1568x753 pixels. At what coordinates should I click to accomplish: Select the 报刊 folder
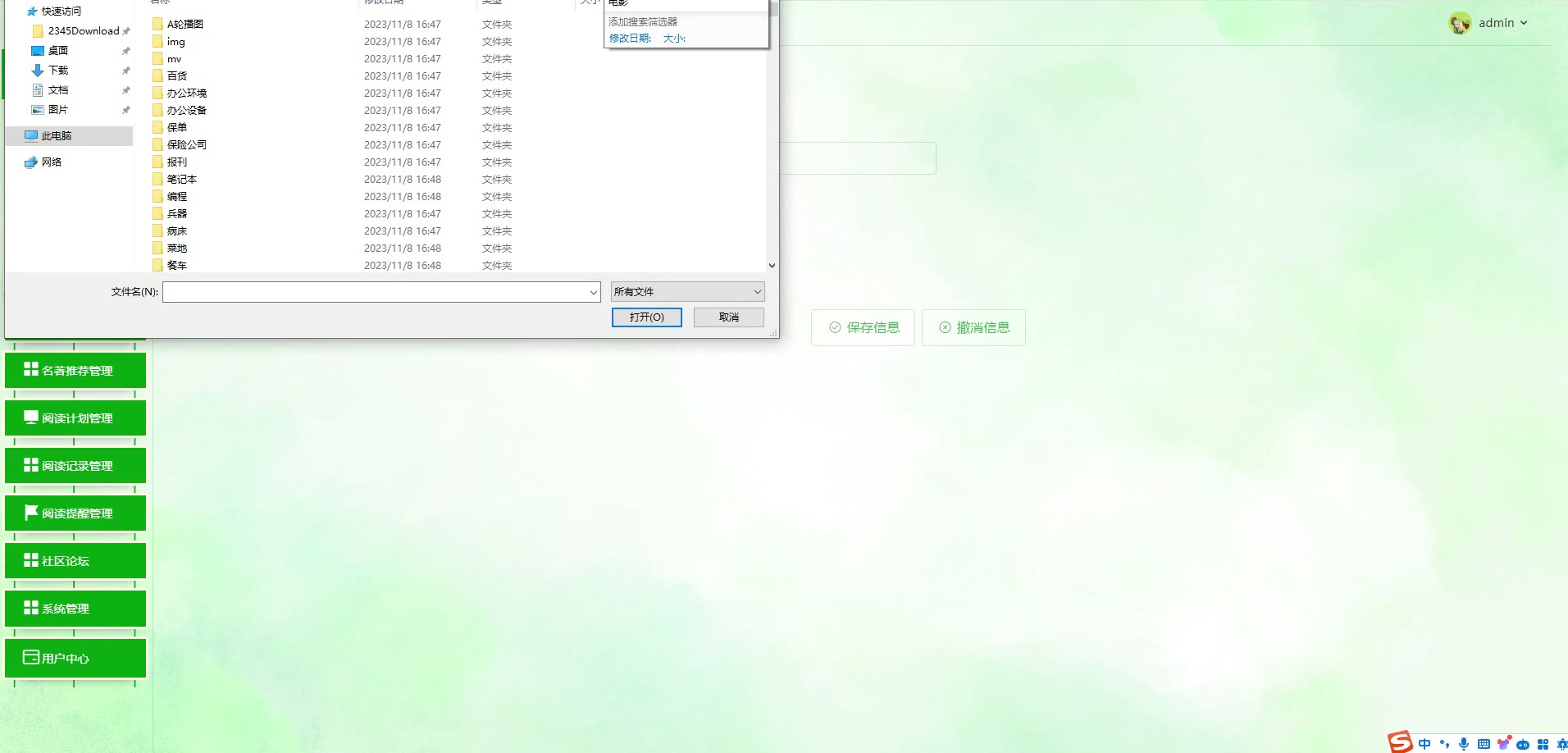[x=177, y=162]
